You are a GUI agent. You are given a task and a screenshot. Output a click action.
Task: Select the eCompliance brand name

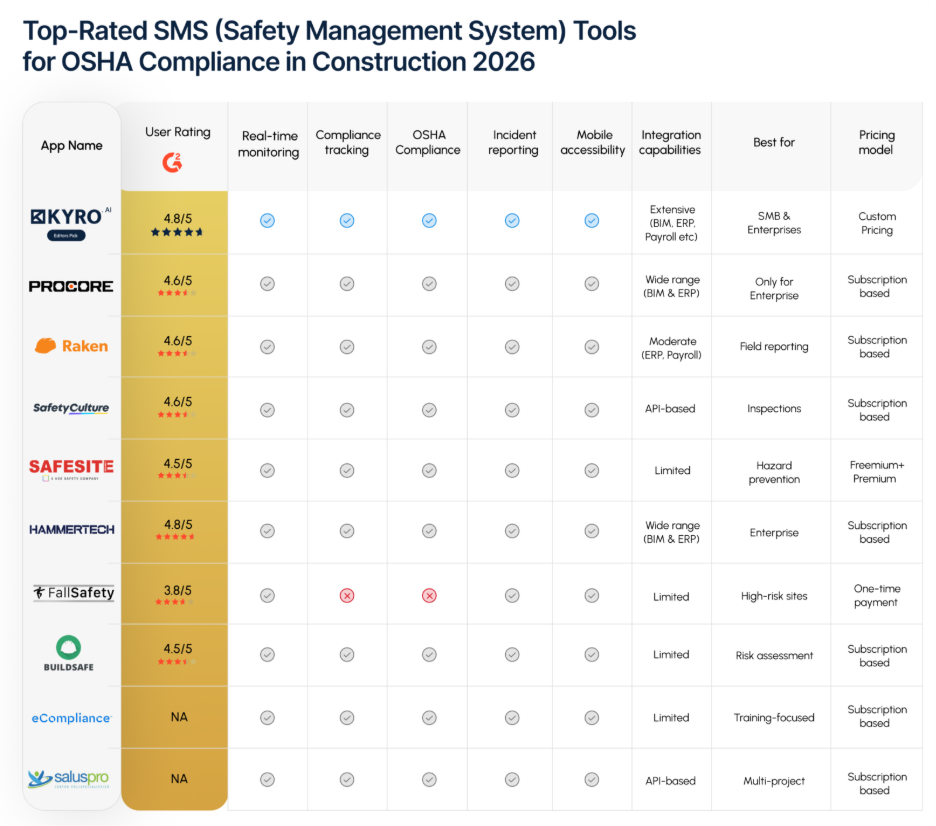click(70, 717)
